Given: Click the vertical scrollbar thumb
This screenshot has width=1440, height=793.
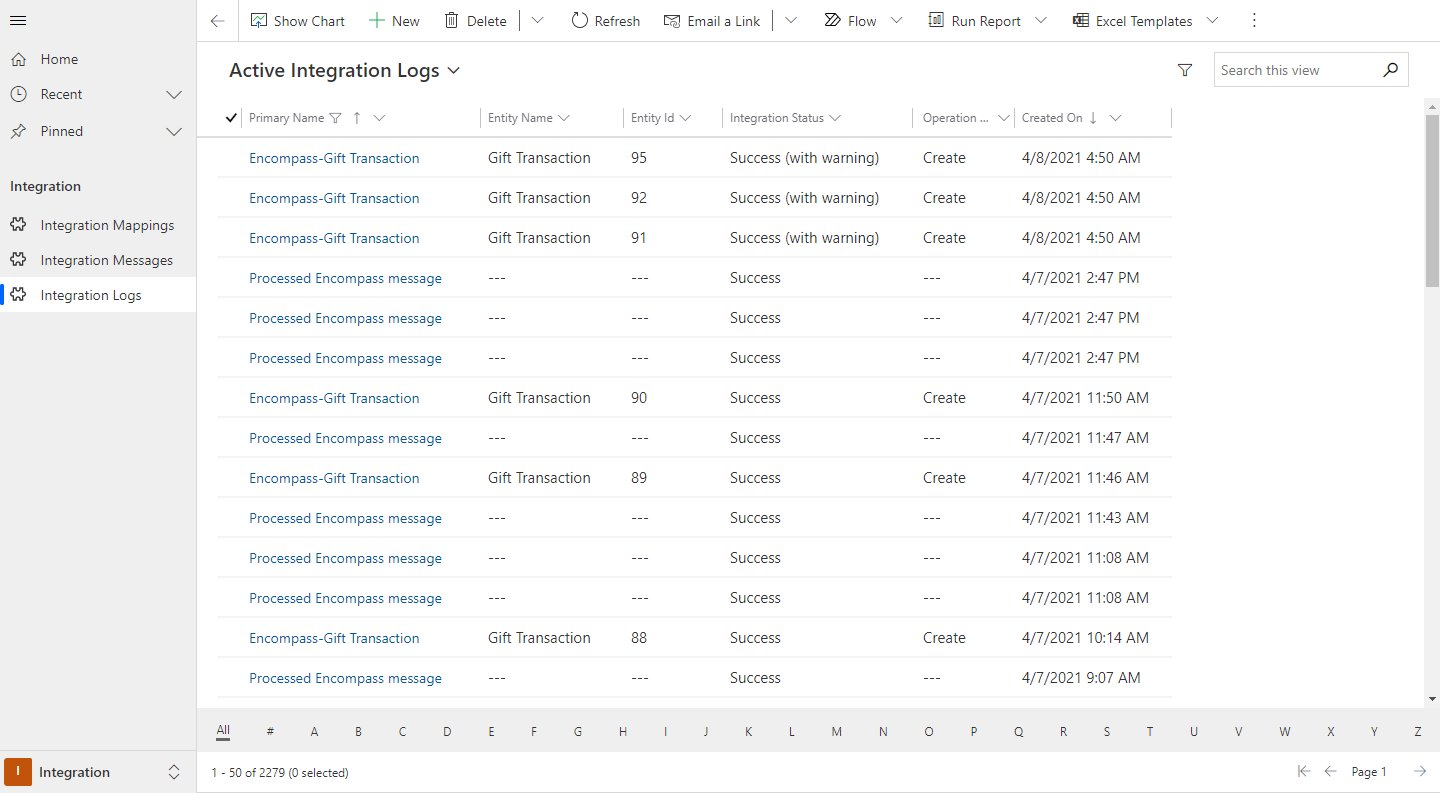Looking at the screenshot, I should [x=1432, y=200].
